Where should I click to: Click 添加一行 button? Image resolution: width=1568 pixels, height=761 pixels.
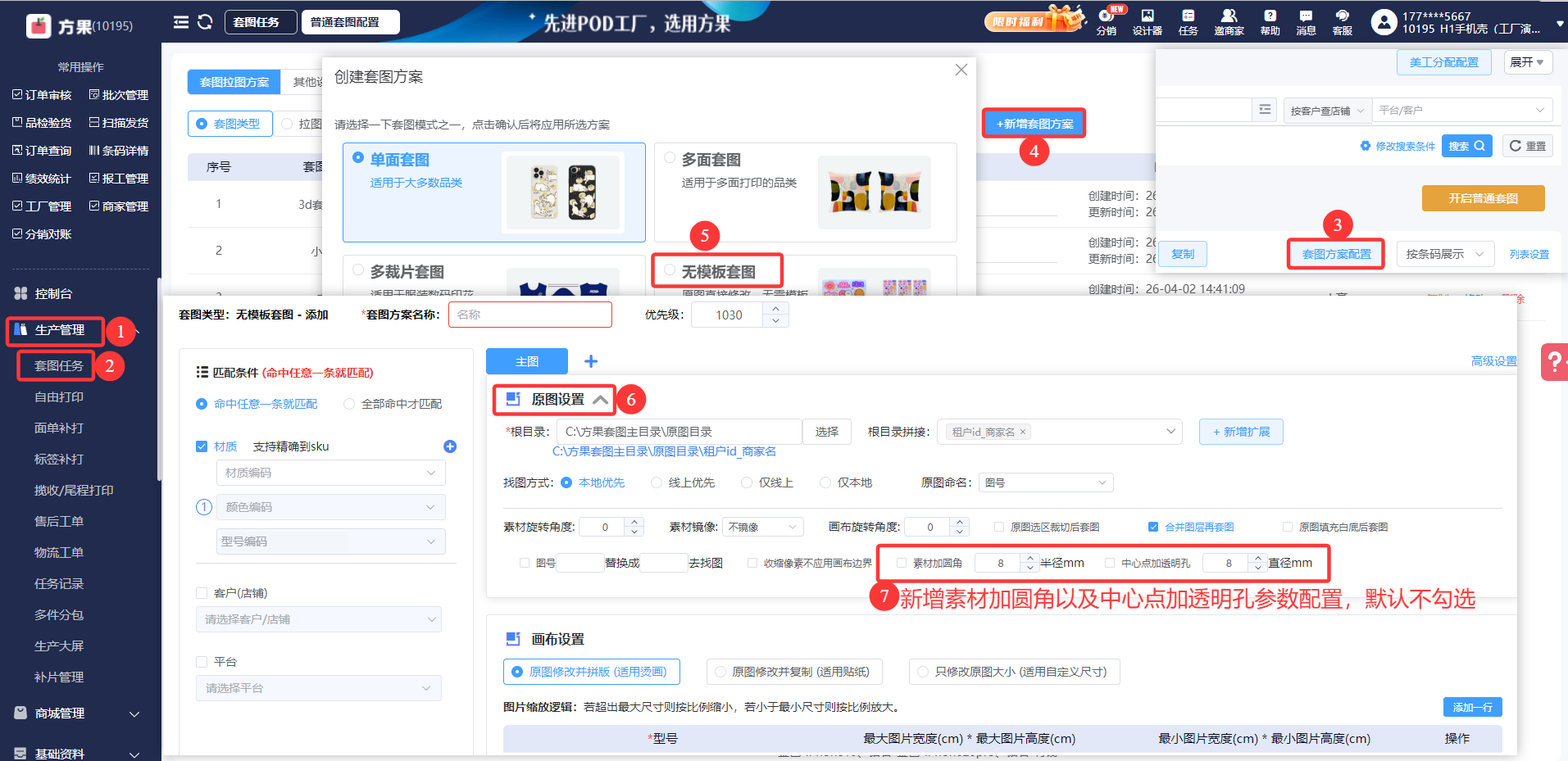point(1473,707)
